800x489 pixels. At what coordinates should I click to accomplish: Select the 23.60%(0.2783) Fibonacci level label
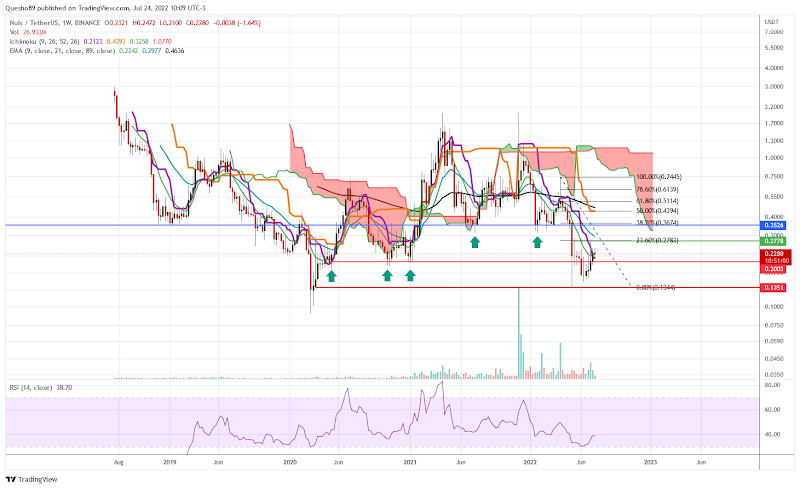[657, 240]
